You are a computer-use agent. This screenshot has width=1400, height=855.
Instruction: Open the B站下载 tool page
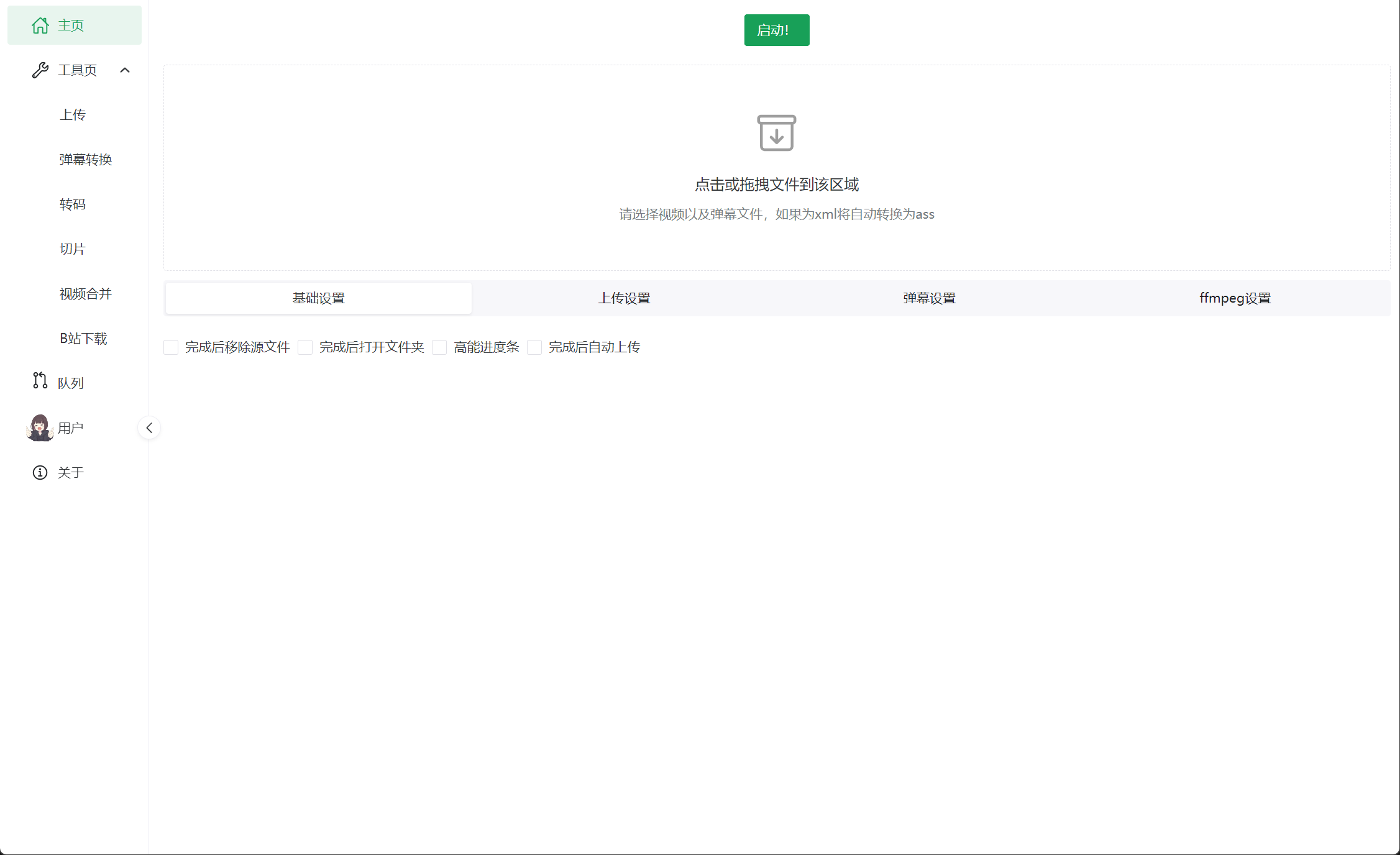click(83, 337)
